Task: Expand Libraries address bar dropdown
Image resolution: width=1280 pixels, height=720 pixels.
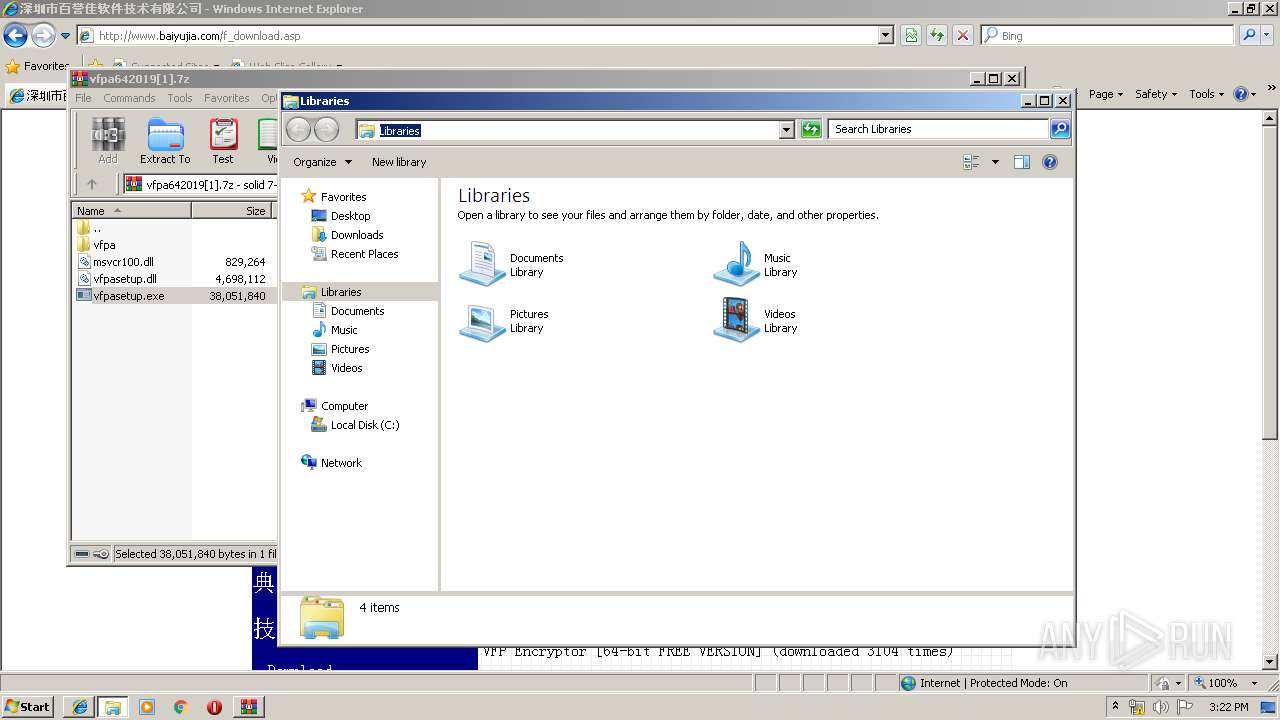Action: point(786,130)
